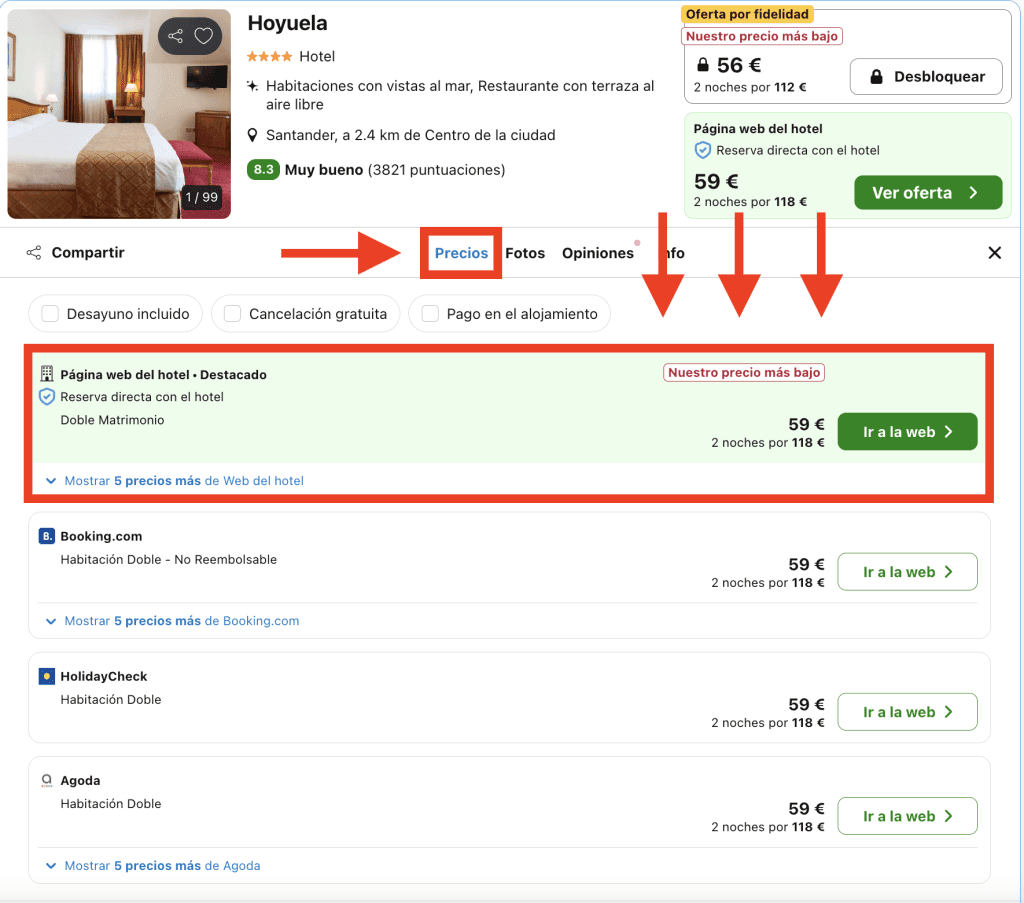Click the HolidayCheck logo icon

click(46, 677)
